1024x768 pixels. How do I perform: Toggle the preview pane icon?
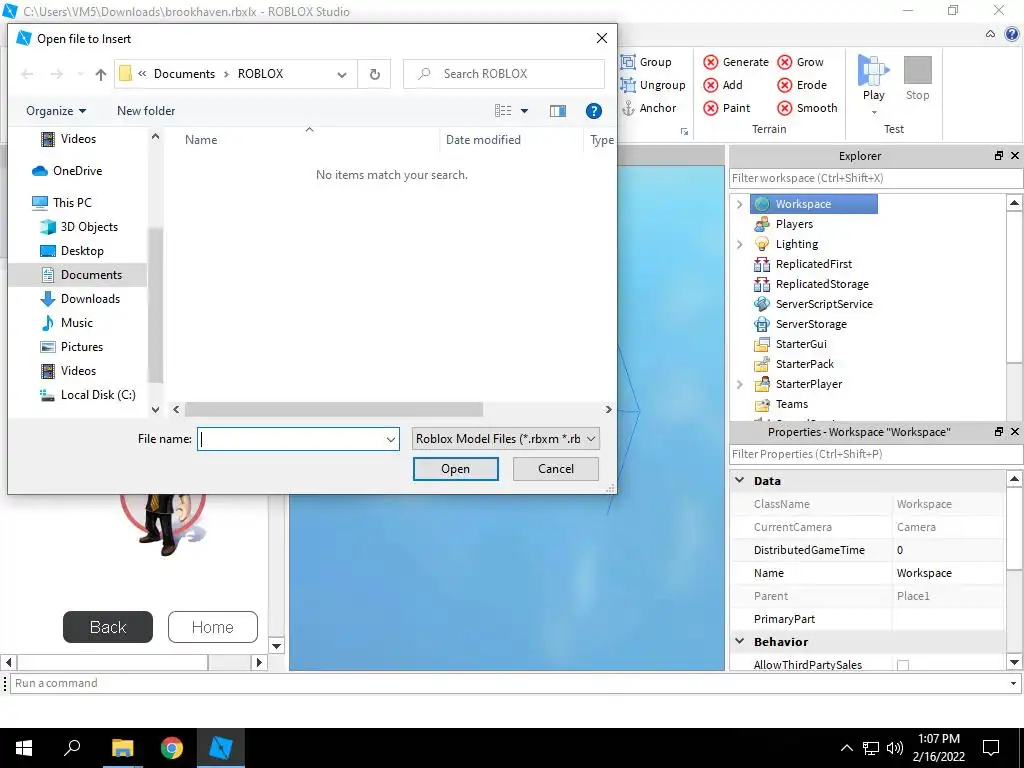point(558,111)
